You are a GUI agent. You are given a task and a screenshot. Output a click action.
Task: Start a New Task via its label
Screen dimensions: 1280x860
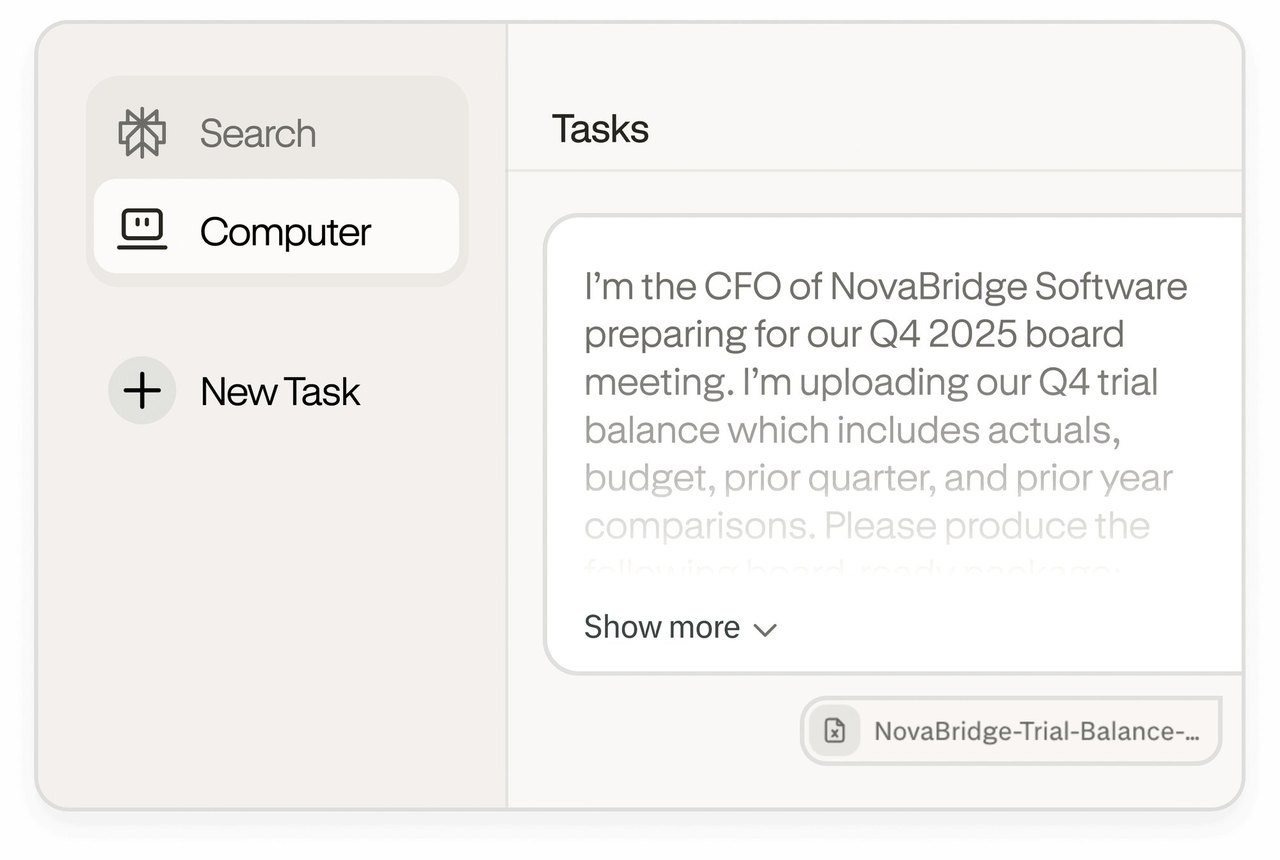point(280,391)
